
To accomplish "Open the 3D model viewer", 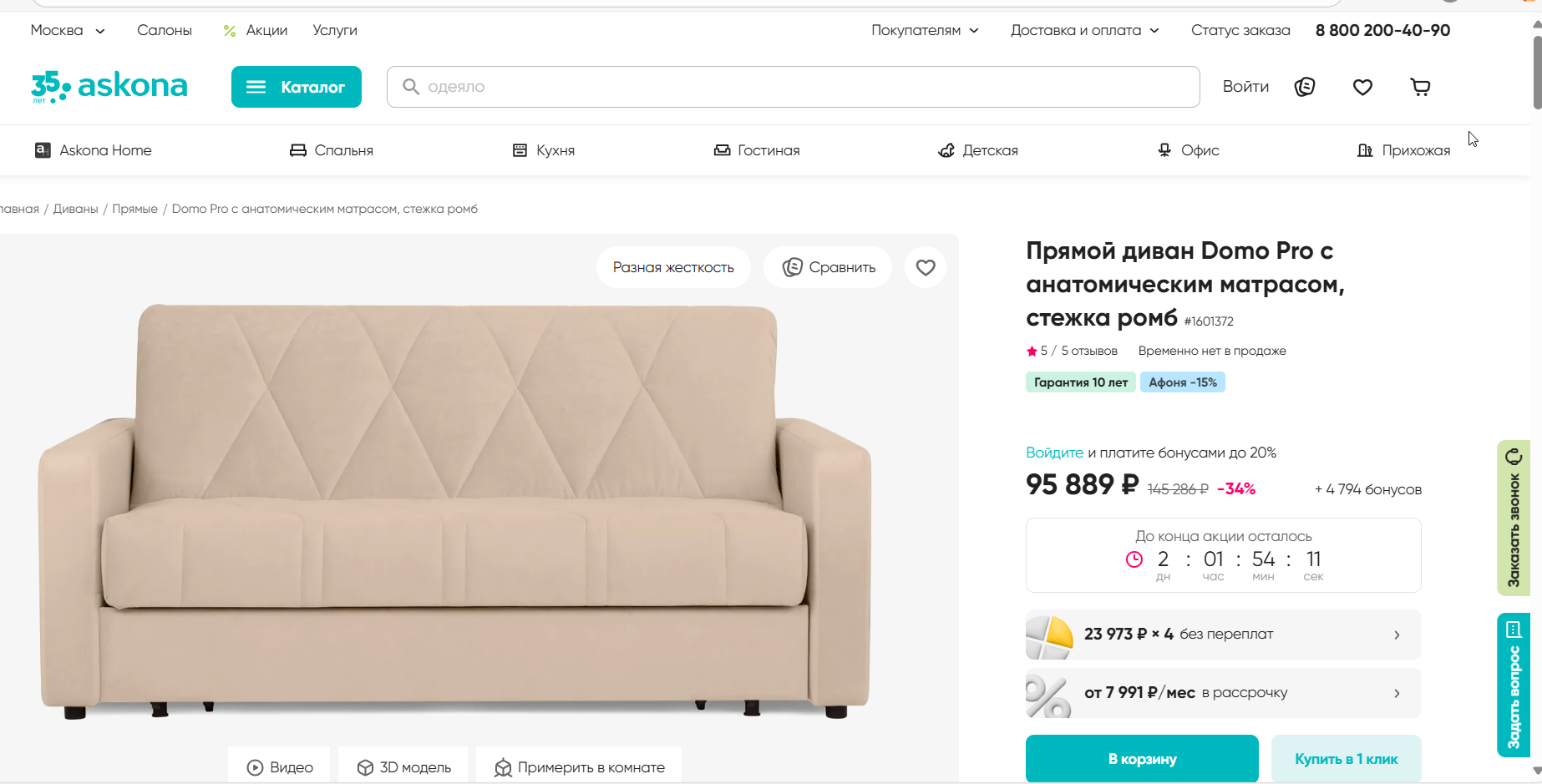I will (404, 766).
